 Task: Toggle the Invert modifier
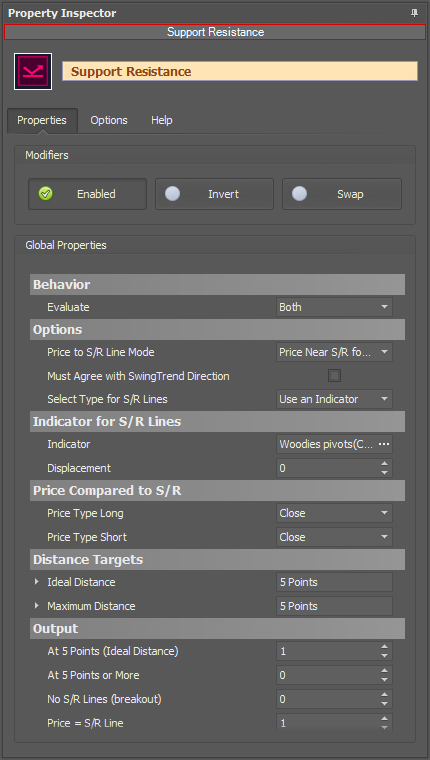click(x=214, y=194)
